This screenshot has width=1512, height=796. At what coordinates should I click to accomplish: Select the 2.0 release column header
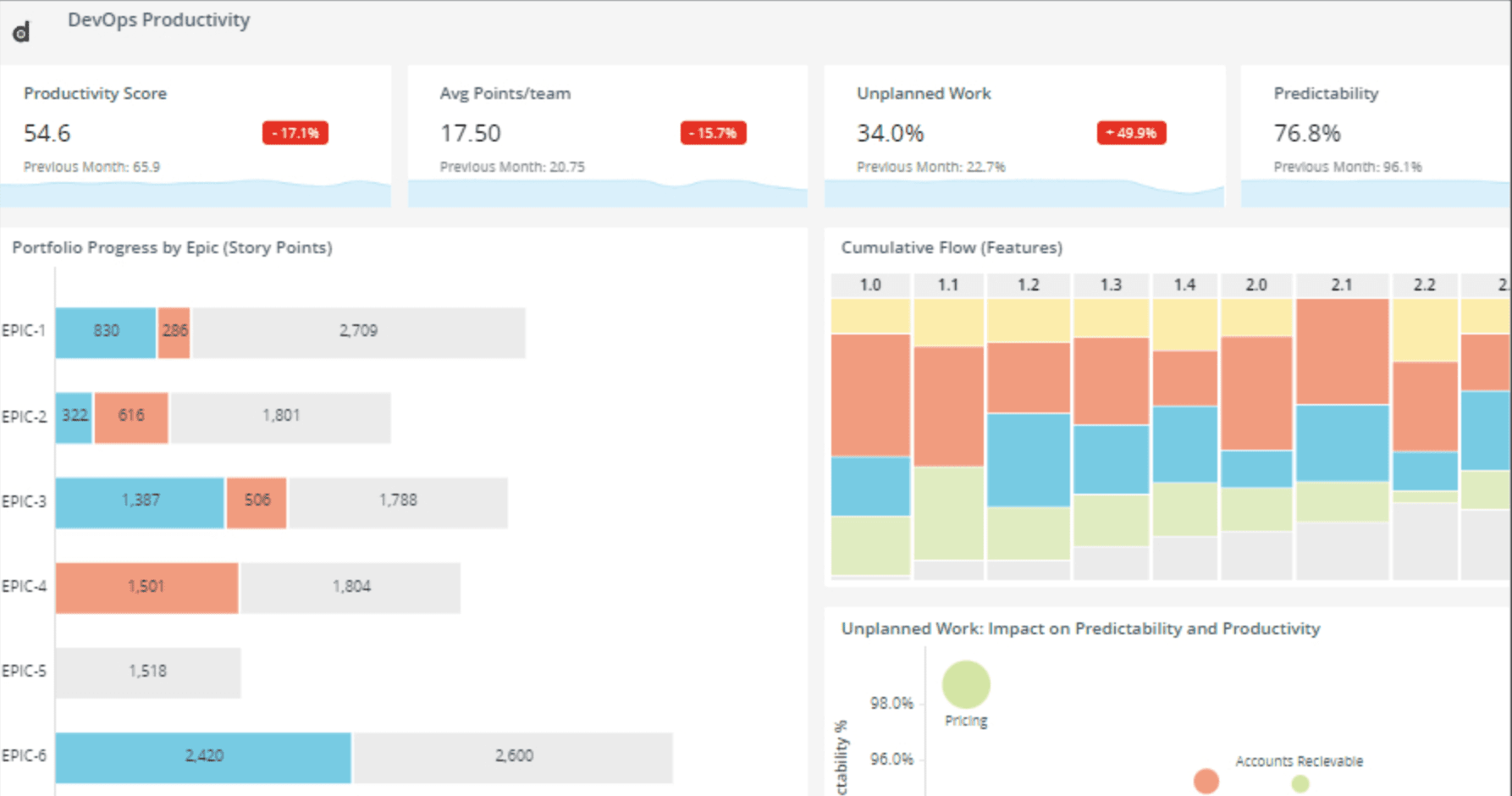point(1256,285)
